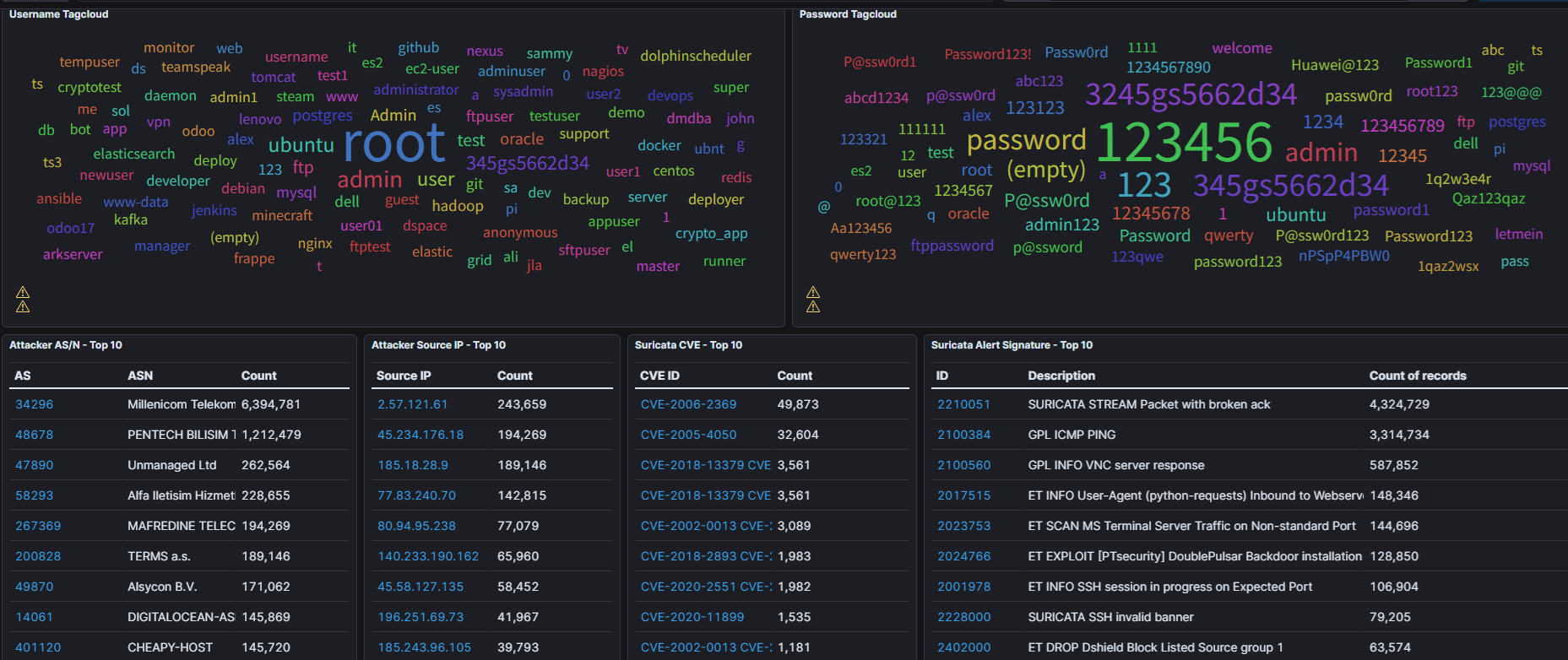Open source IP 45.234.176.18 link
Viewport: 1568px width, 660px height.
(x=420, y=435)
